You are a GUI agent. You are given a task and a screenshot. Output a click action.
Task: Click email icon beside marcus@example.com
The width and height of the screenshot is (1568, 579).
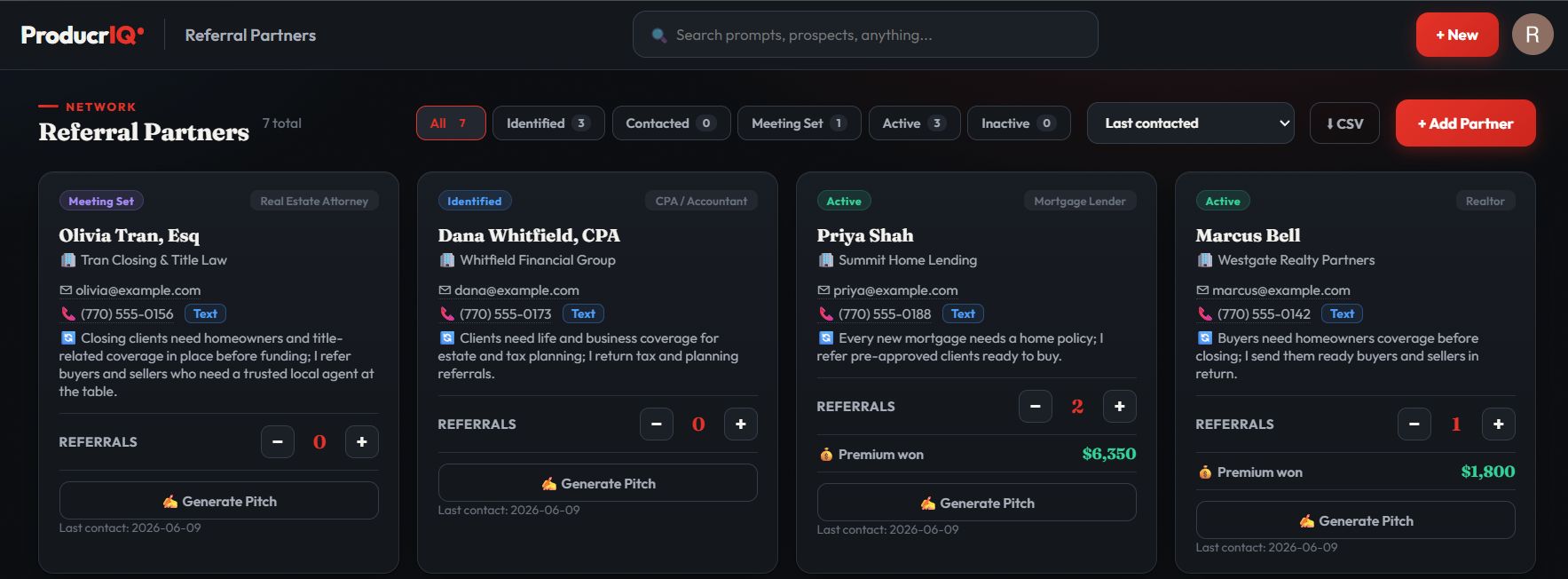point(1202,290)
